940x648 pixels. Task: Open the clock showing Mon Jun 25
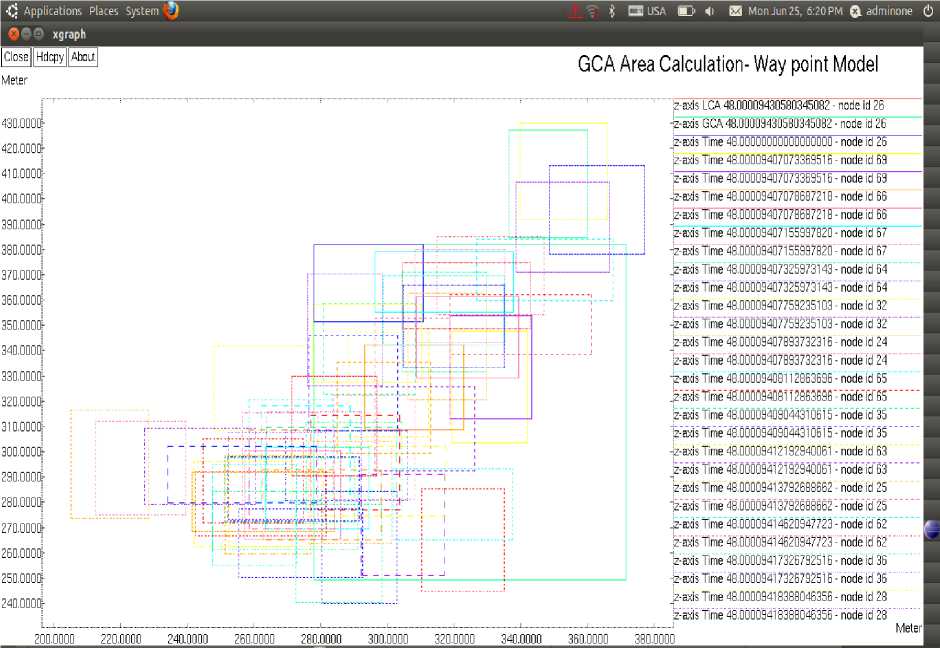795,11
